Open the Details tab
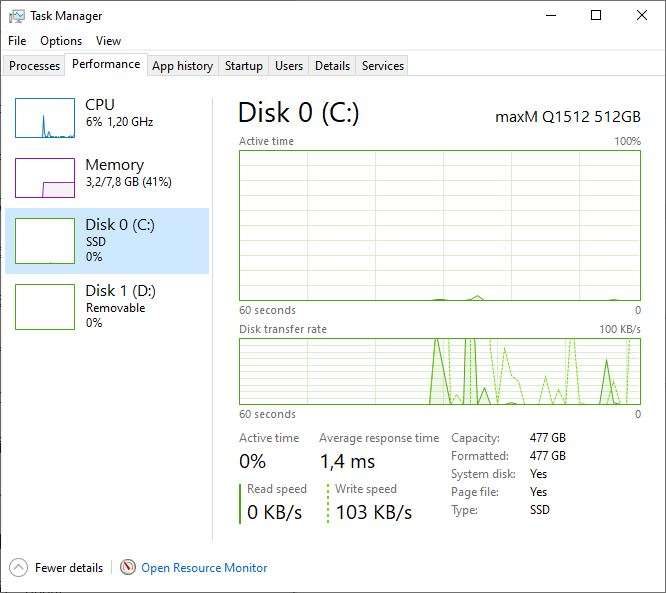The width and height of the screenshot is (666, 593). 332,66
